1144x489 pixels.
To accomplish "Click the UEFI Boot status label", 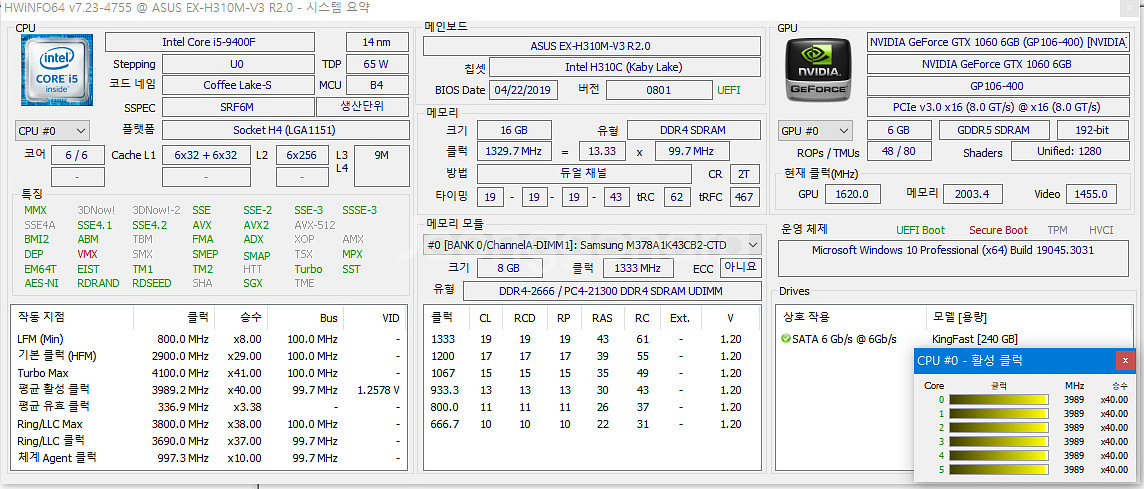I will 920,230.
